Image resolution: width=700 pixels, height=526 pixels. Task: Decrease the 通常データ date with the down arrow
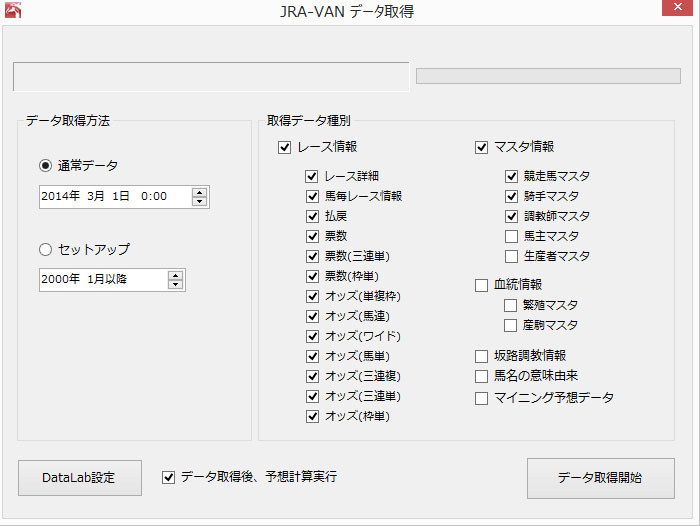click(x=200, y=201)
